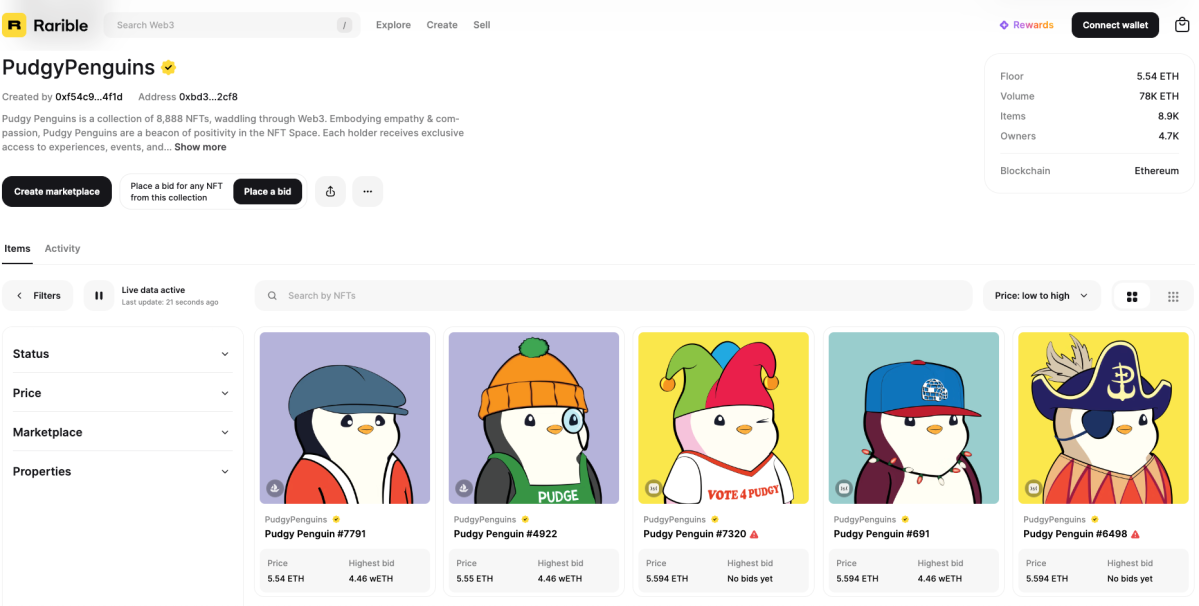Switch to the Activity tab
Viewport: 1199px width, 606px height.
(x=62, y=249)
